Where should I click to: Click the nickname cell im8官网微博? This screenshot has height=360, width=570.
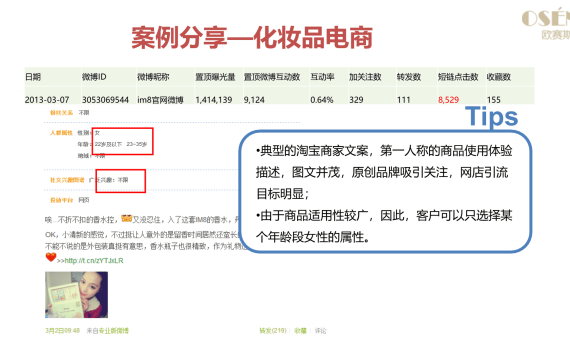[160, 100]
